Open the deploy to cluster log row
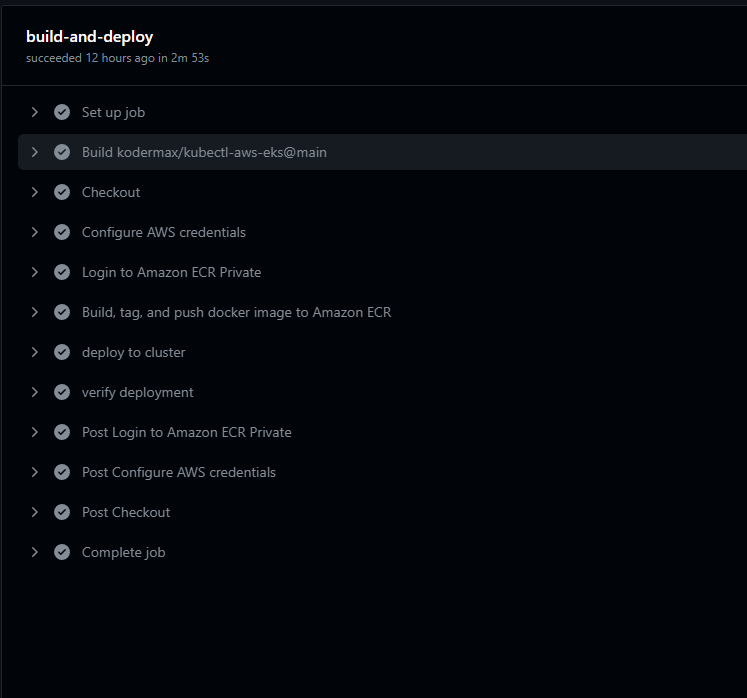This screenshot has width=747, height=698. coord(382,352)
